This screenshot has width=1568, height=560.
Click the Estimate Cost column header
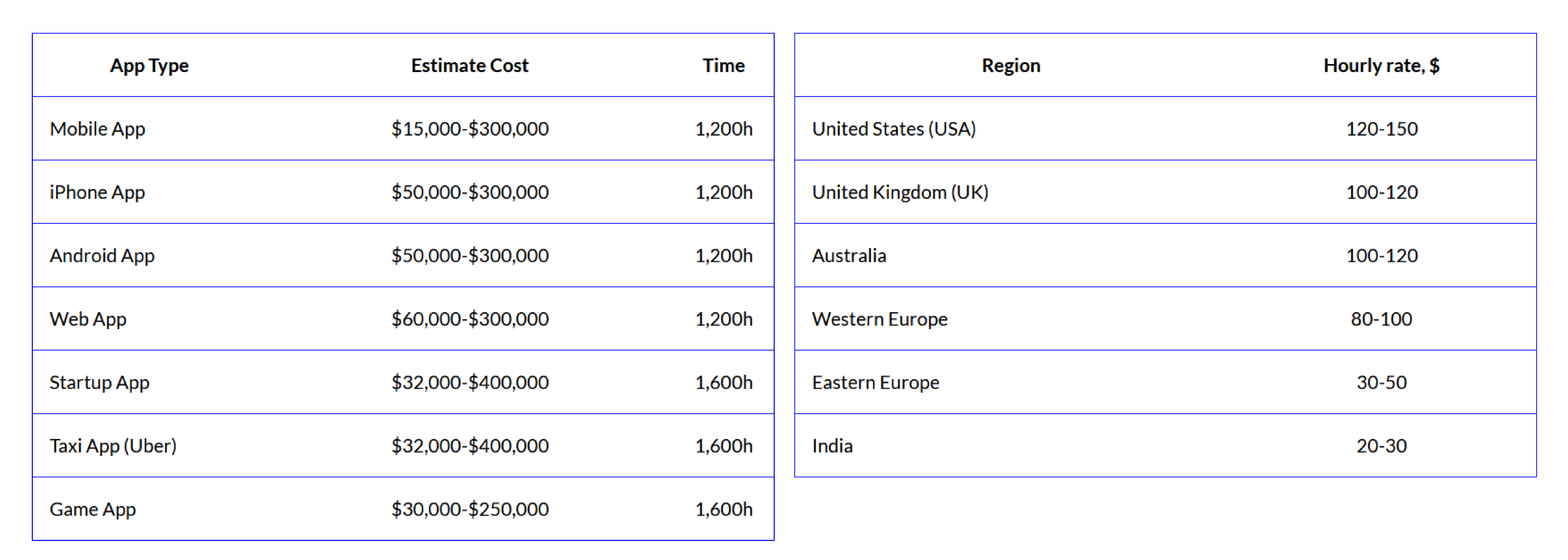pos(469,66)
